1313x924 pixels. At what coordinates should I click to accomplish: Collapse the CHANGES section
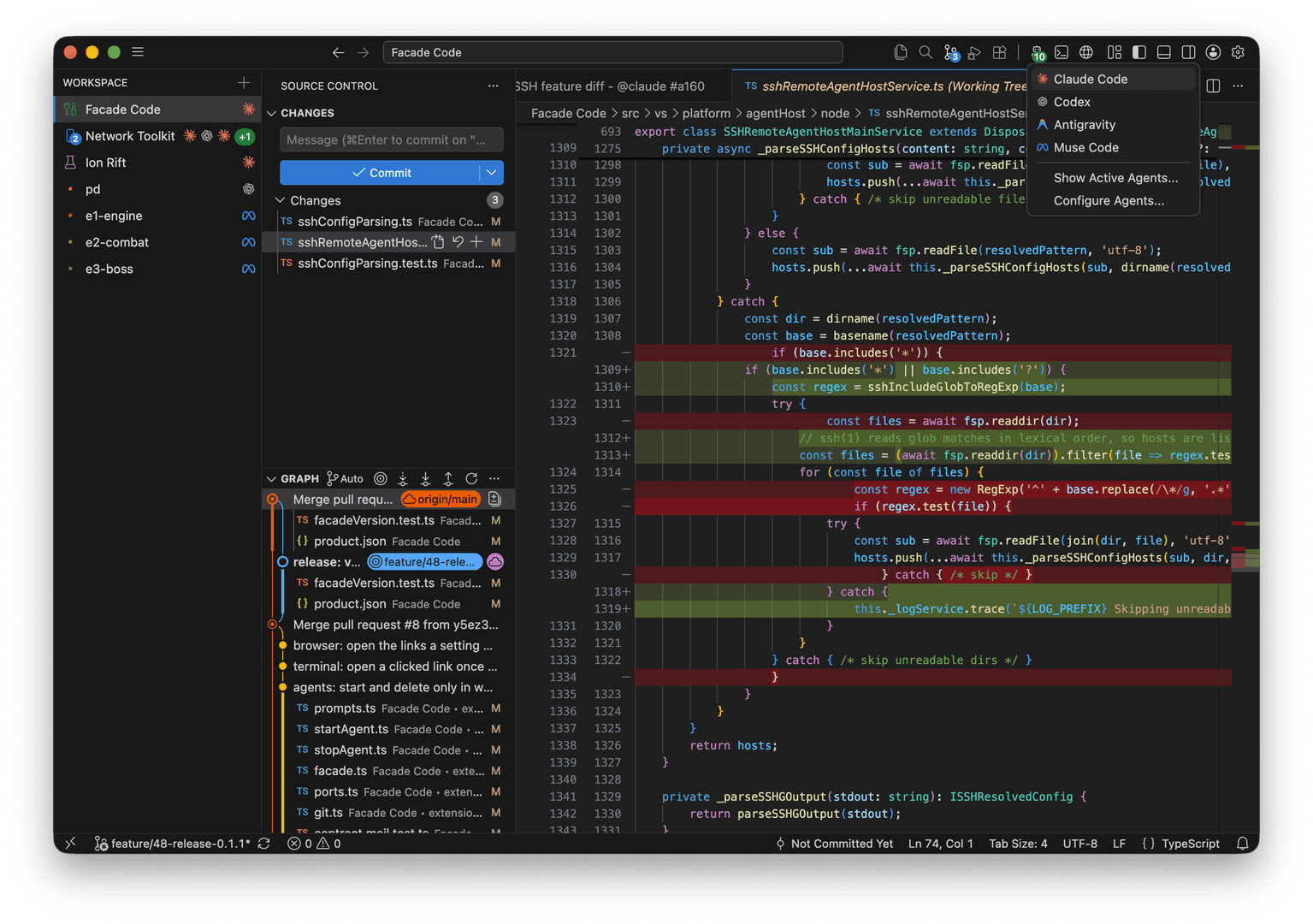point(271,113)
